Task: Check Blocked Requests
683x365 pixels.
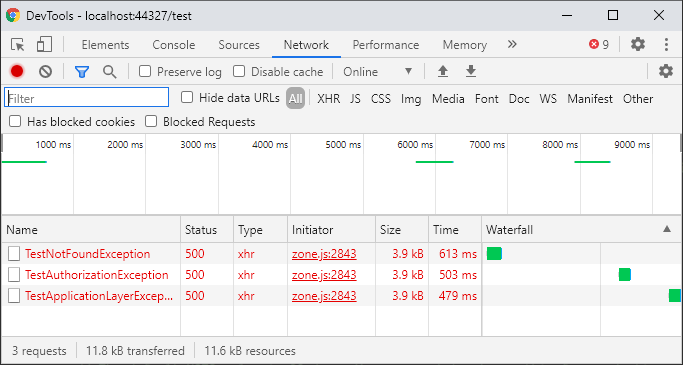Action: 151,121
